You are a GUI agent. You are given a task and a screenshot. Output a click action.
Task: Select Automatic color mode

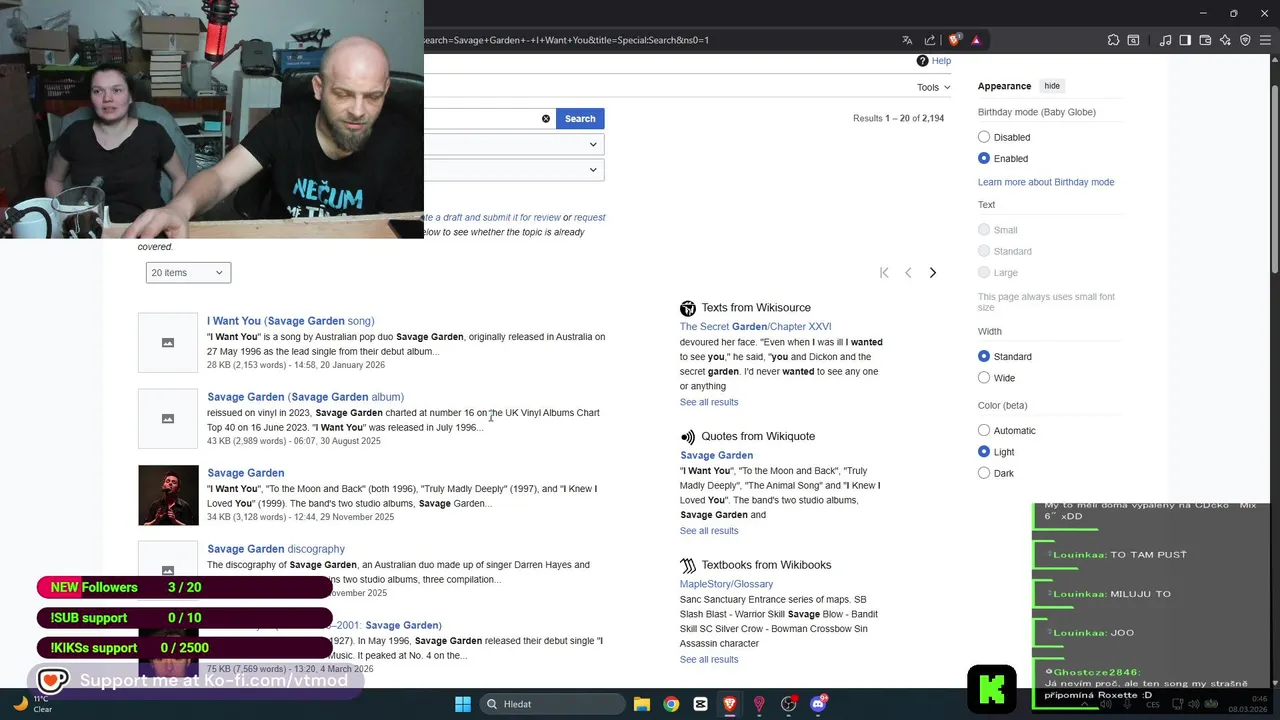pyautogui.click(x=984, y=430)
